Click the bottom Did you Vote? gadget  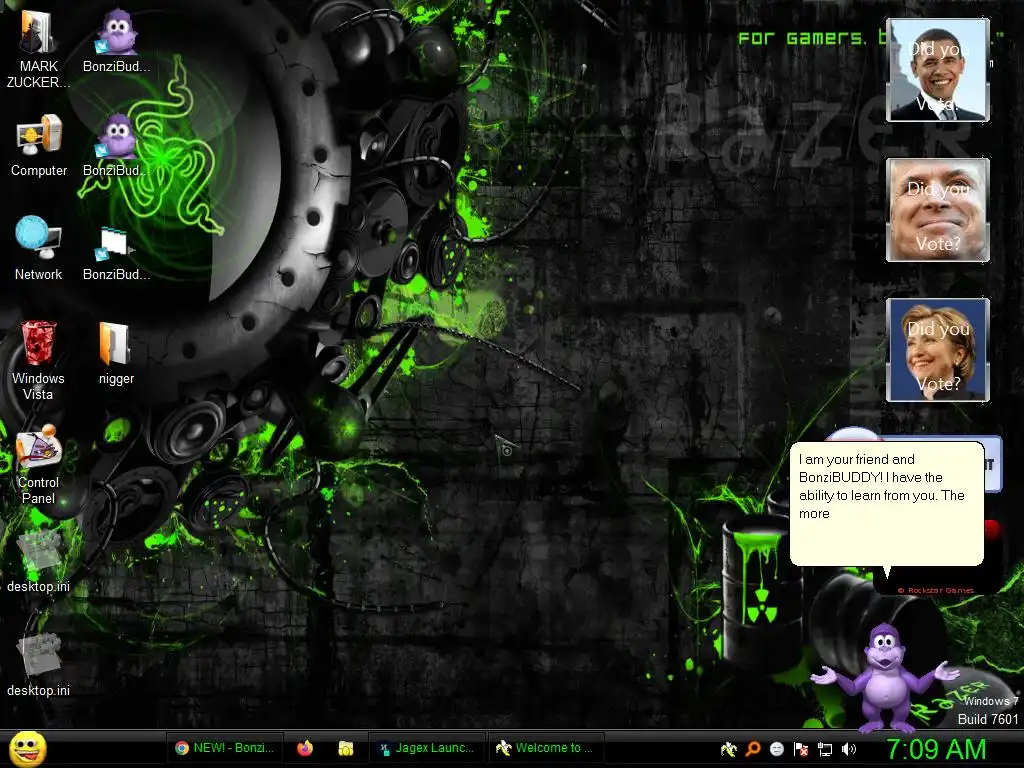coord(938,349)
